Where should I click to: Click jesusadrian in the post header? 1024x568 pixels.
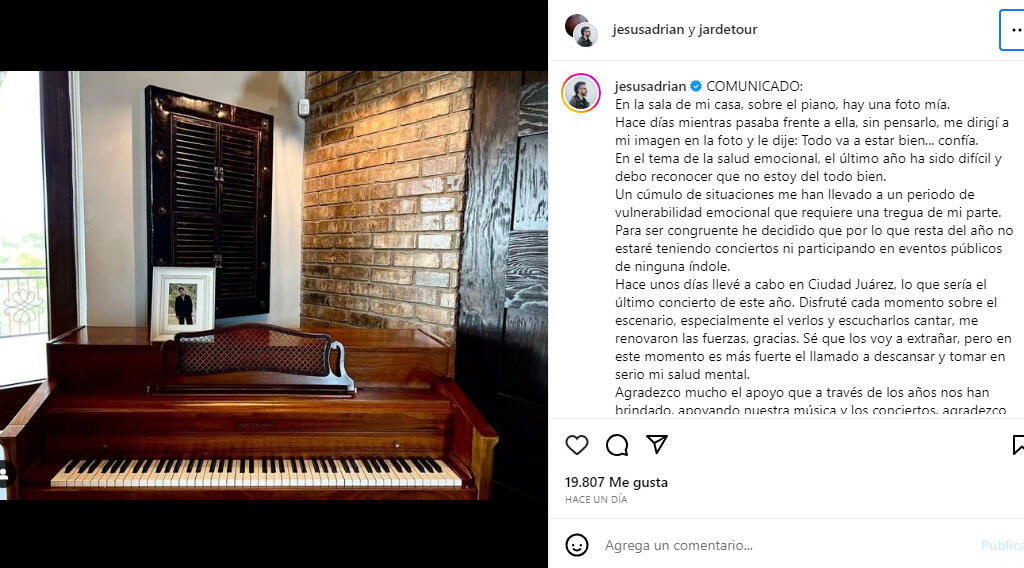point(648,29)
